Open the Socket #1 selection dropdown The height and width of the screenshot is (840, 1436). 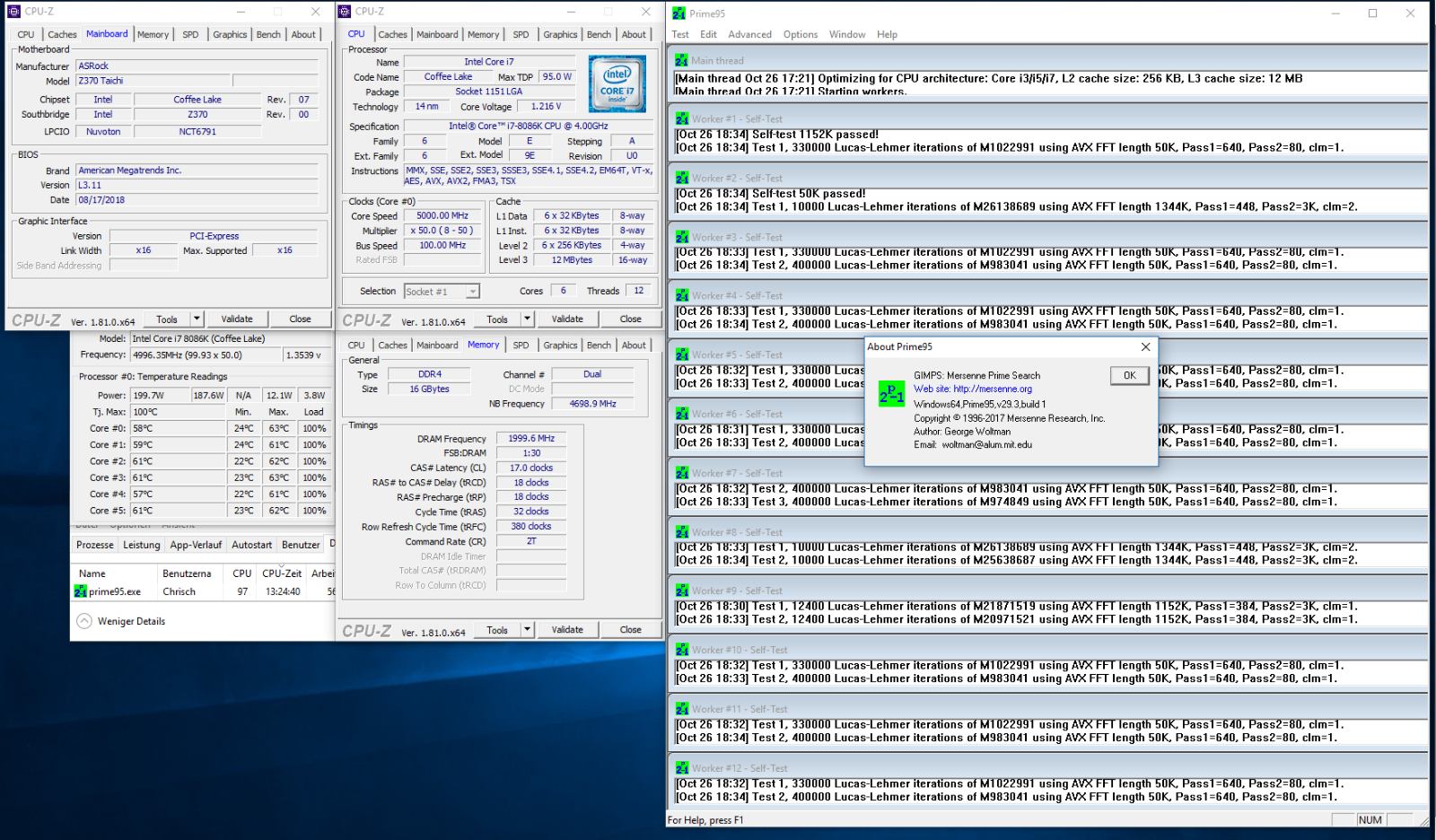click(472, 291)
